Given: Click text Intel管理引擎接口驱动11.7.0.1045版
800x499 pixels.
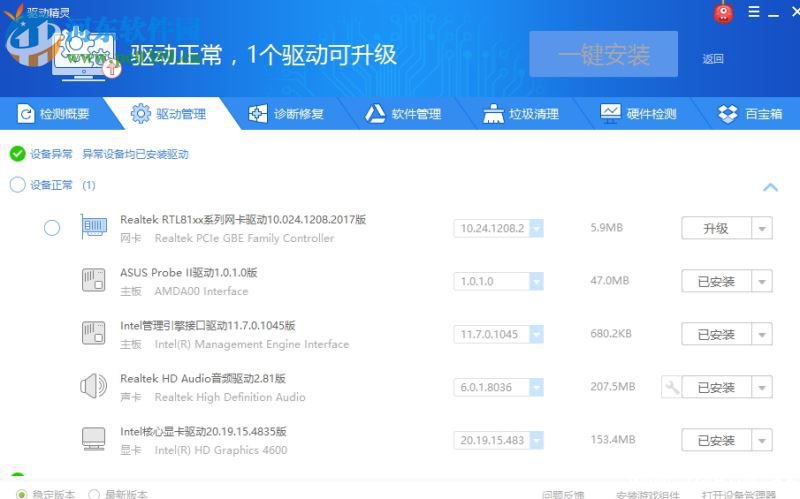Looking at the screenshot, I should pos(208,326).
